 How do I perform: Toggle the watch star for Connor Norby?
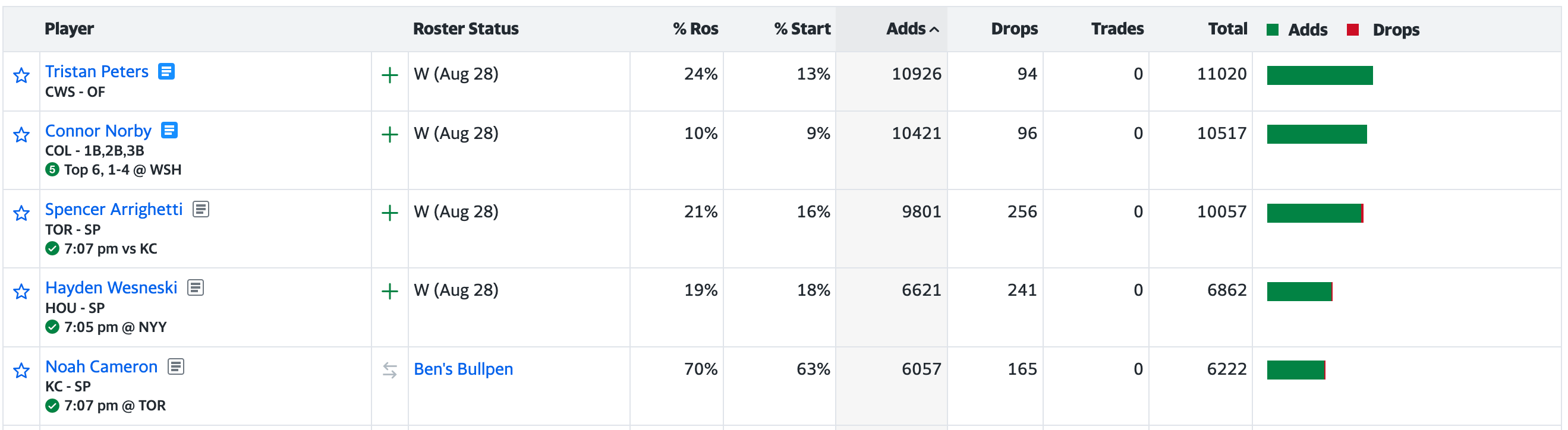tap(21, 134)
